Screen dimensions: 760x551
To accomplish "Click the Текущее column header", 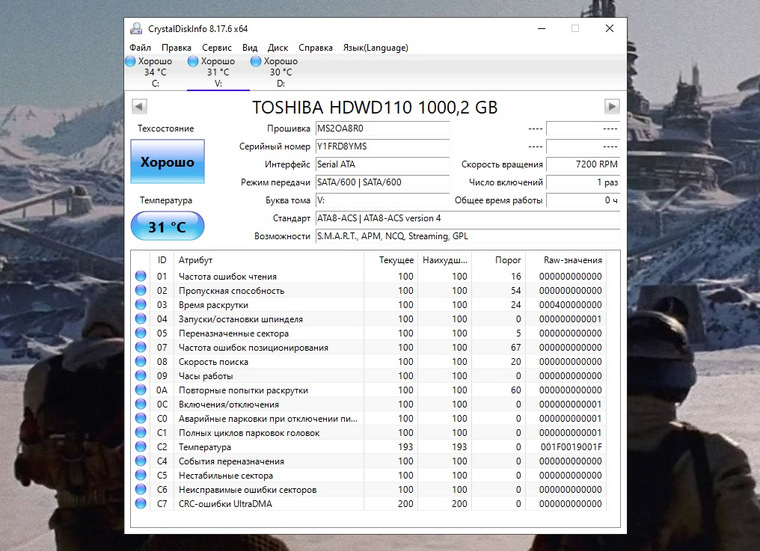I will (x=390, y=260).
